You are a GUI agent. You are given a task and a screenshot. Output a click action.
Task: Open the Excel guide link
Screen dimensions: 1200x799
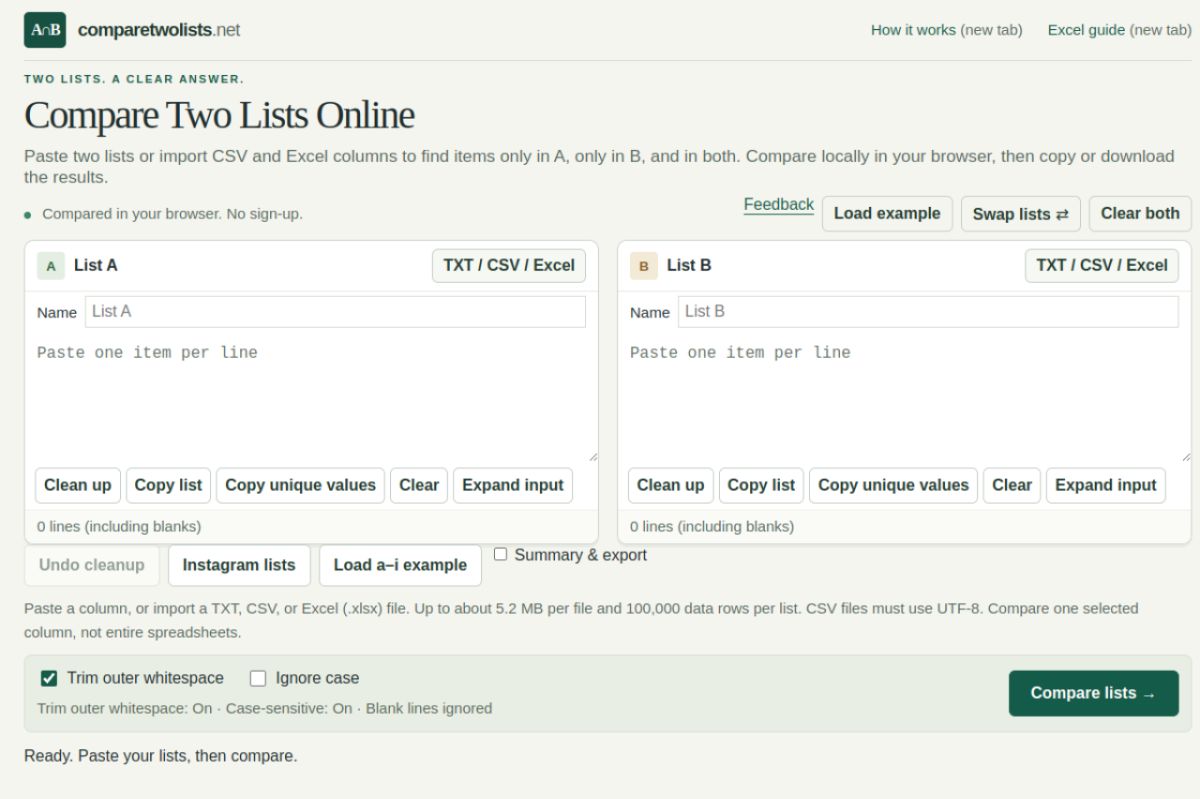point(1120,30)
